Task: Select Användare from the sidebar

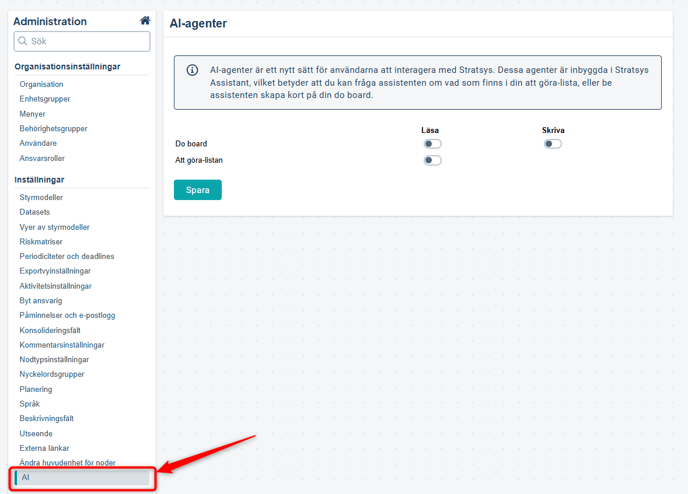Action: point(38,143)
